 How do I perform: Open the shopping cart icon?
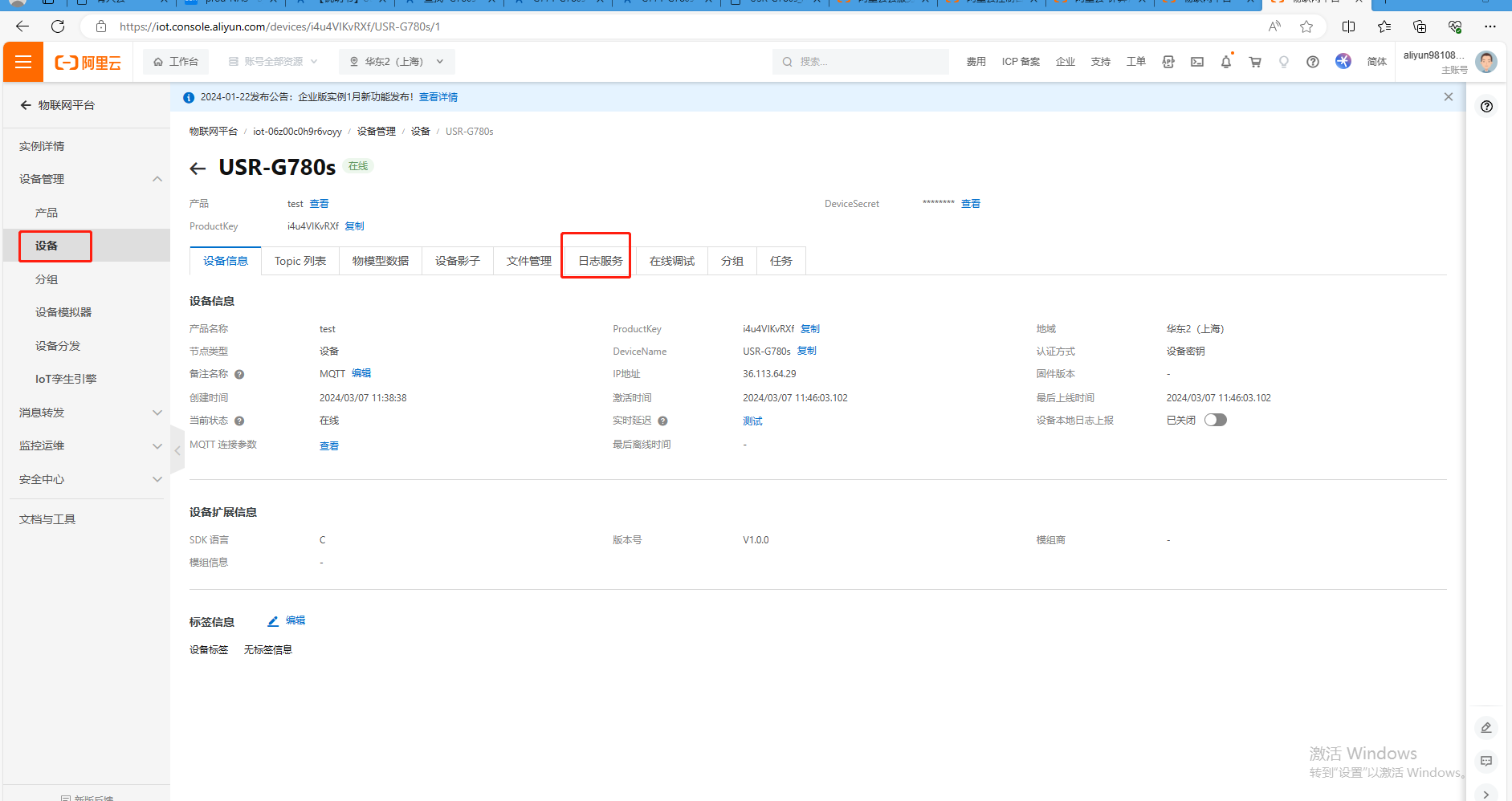(1254, 62)
